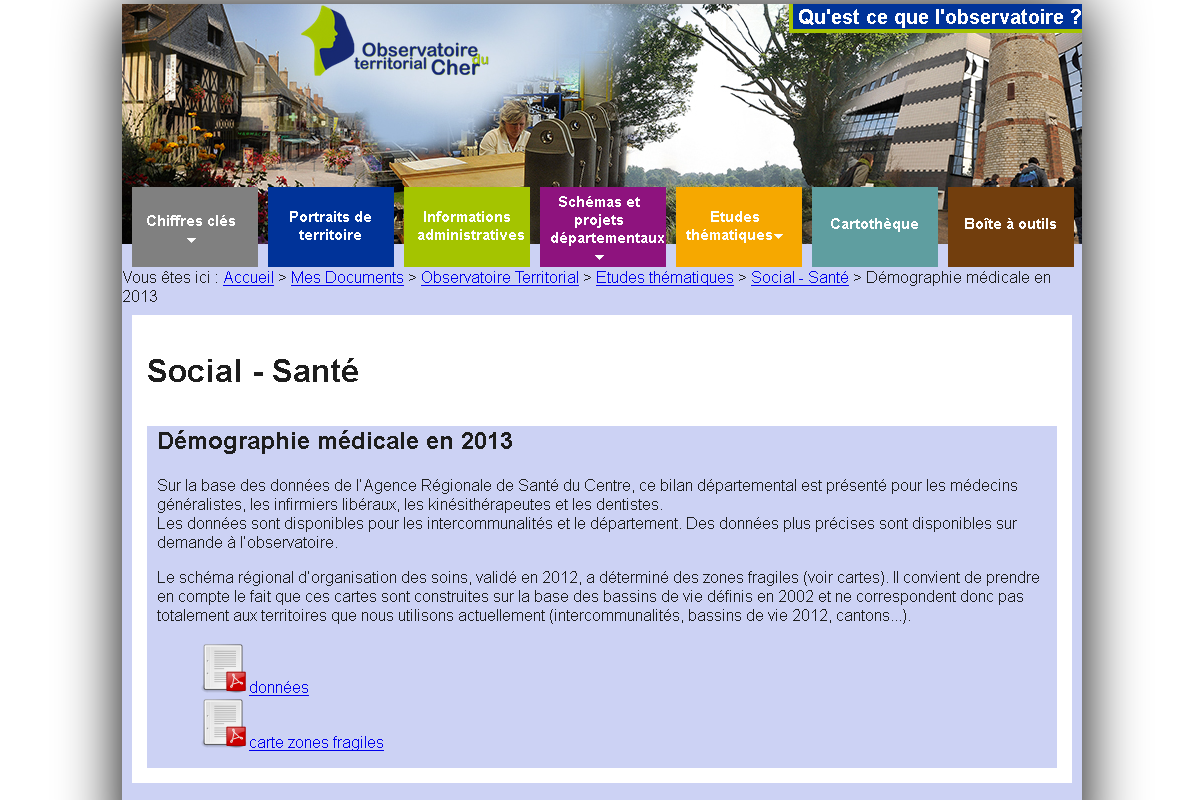Open the données PDF link

coord(279,688)
